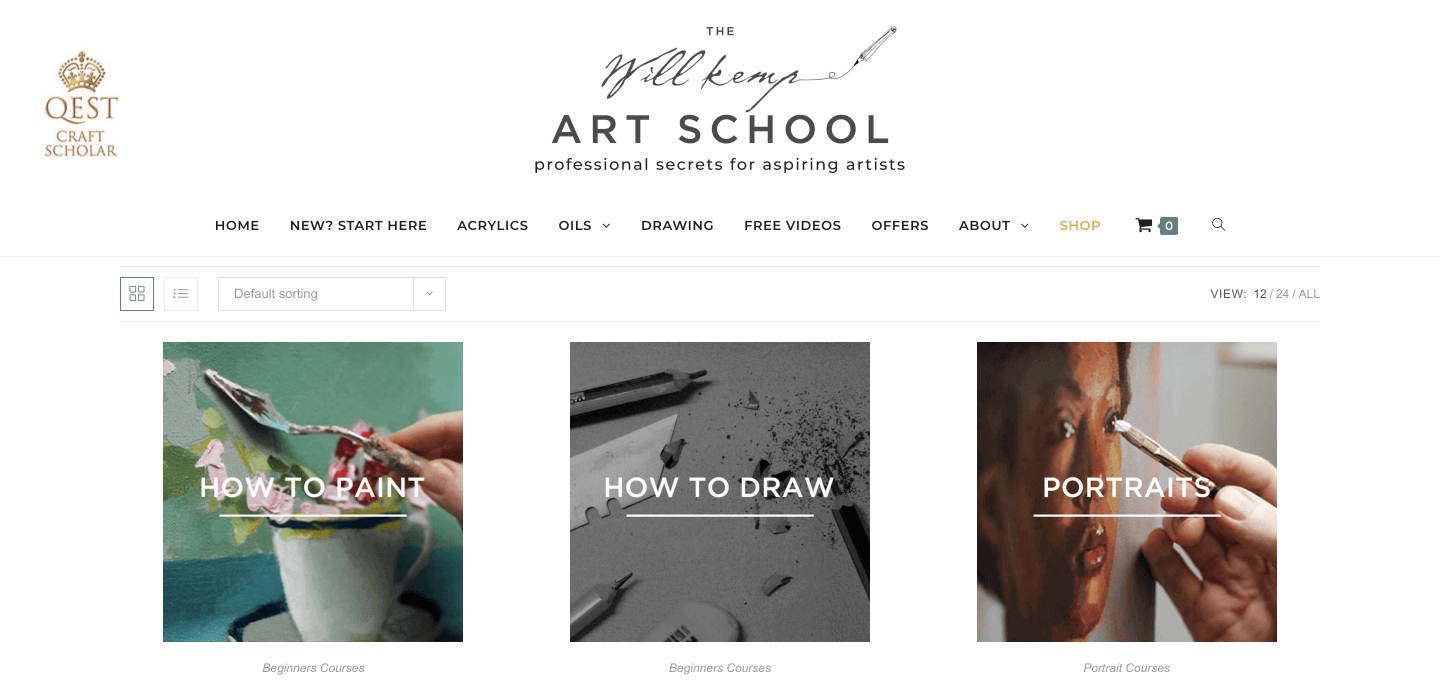Image resolution: width=1440 pixels, height=680 pixels.
Task: Open the How to Draw category thumbnail
Action: 720,492
